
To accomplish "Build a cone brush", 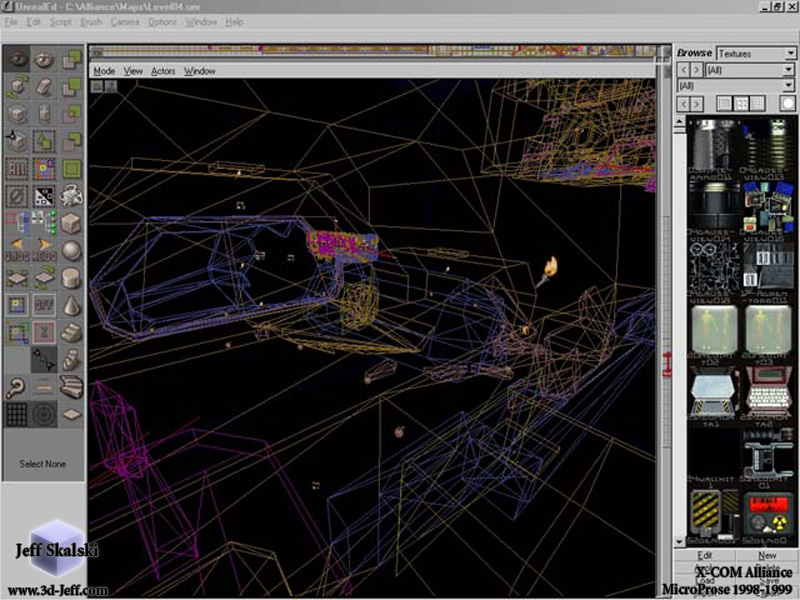I will (71, 305).
